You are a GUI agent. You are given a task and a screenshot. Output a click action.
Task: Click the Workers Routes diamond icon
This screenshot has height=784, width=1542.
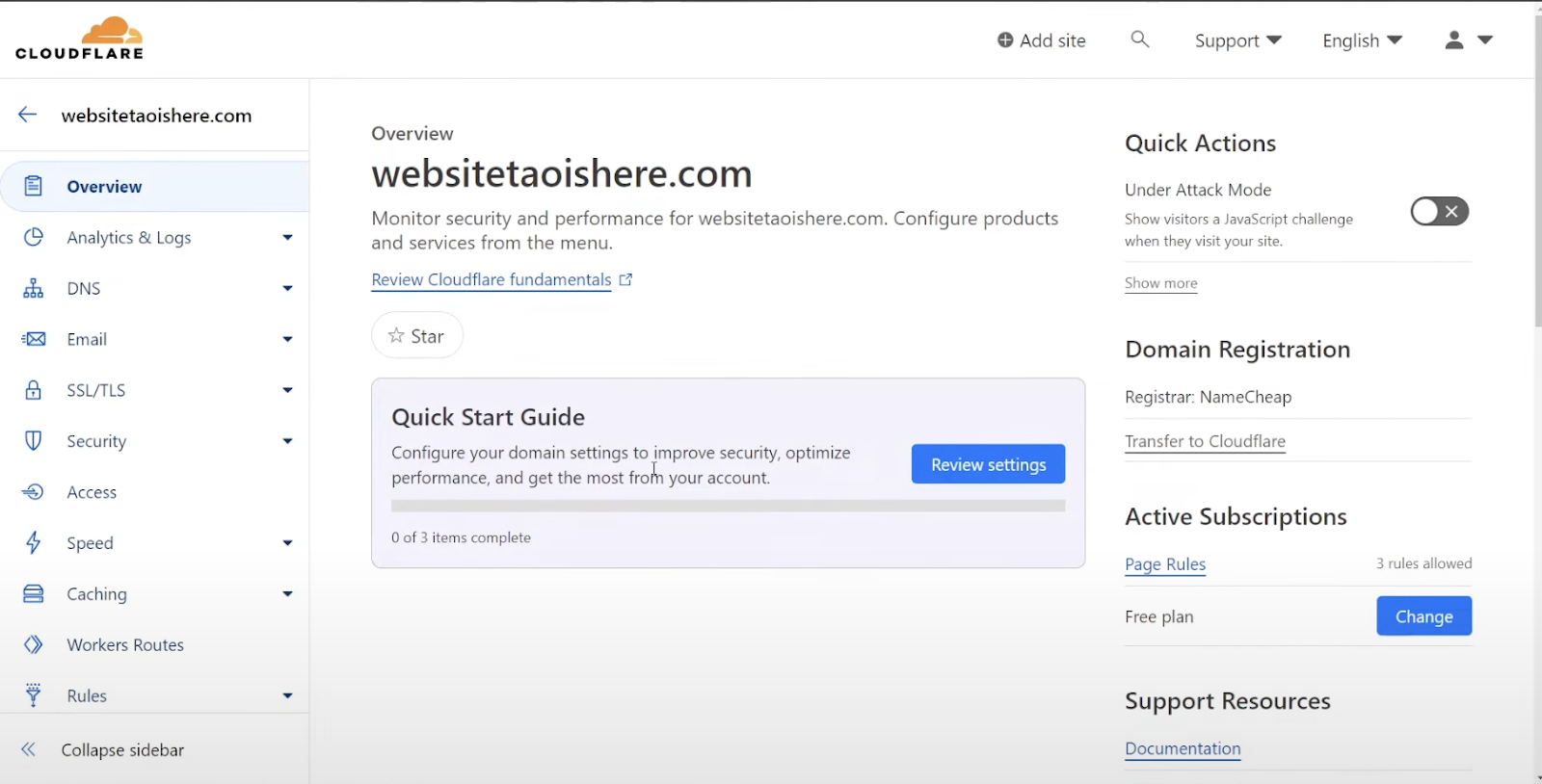click(x=33, y=644)
